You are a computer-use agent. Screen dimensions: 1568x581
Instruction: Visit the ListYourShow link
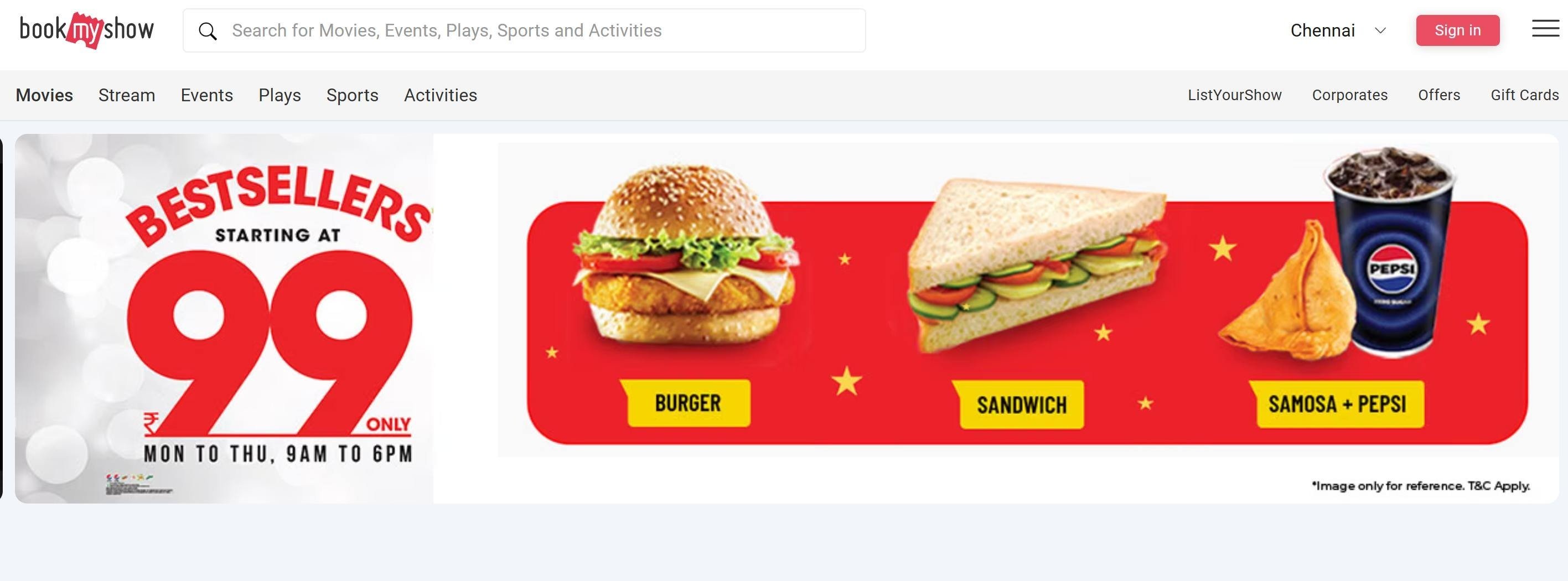point(1234,96)
